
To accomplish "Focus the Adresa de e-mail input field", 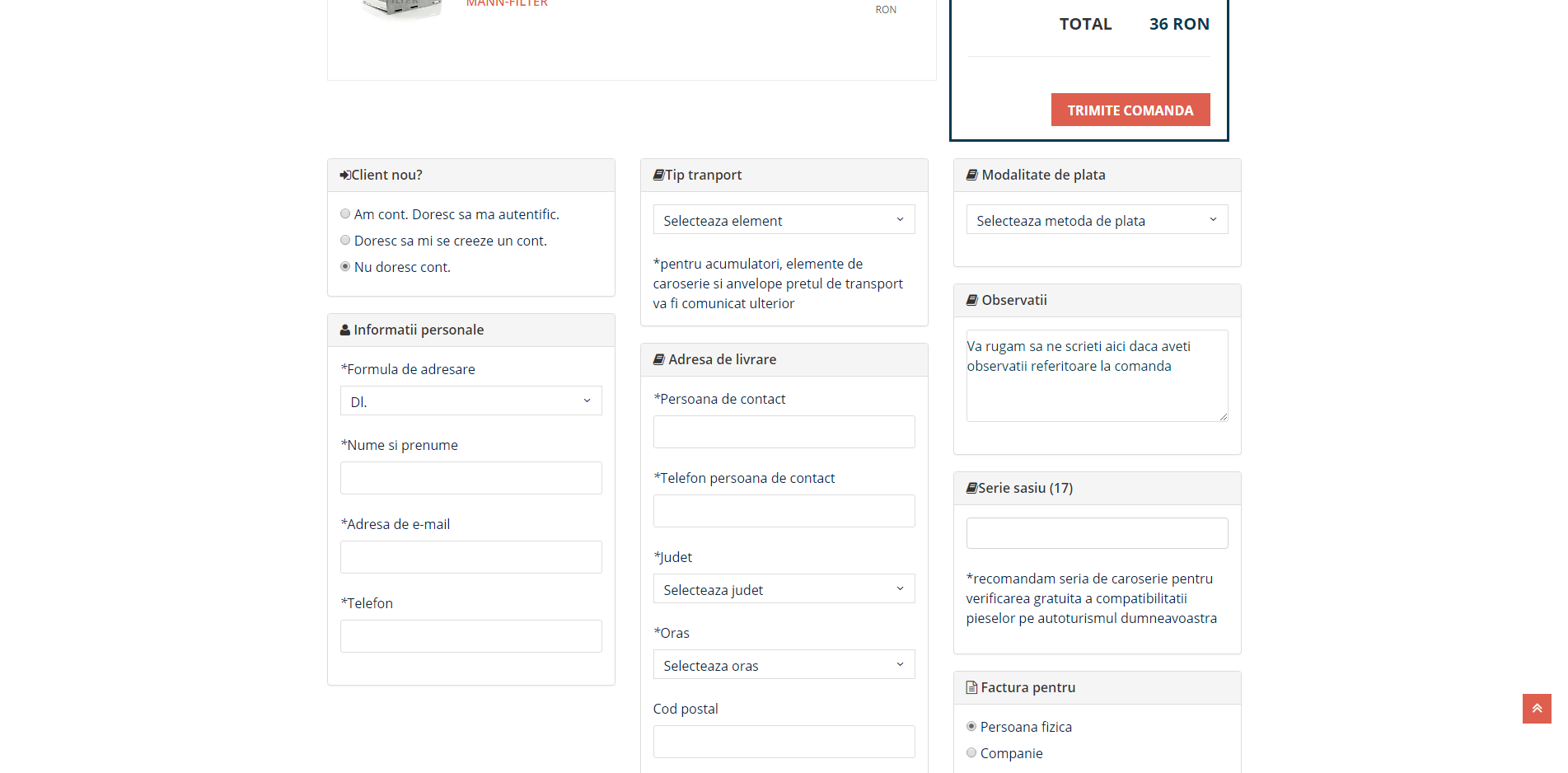I will (x=470, y=557).
